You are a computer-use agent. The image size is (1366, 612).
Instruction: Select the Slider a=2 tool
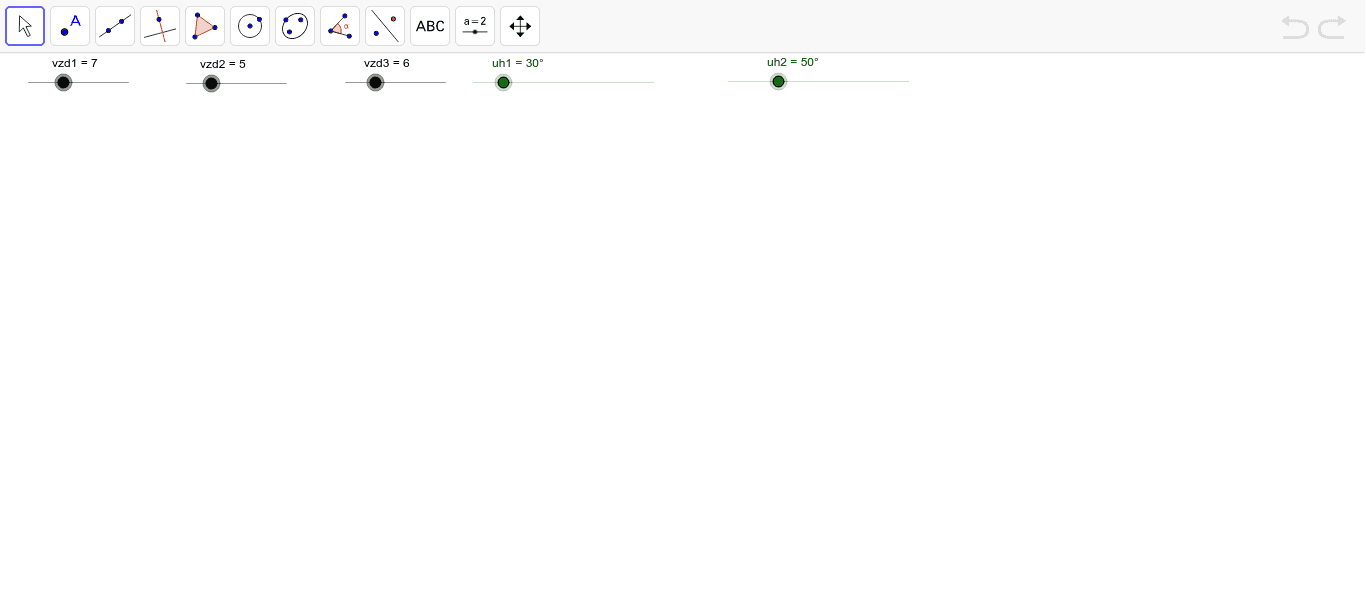pyautogui.click(x=475, y=26)
